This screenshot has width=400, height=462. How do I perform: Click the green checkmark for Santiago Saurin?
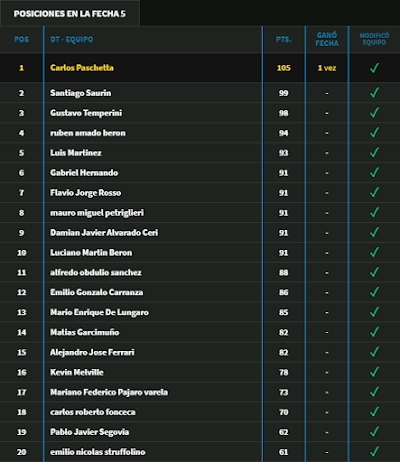point(374,93)
